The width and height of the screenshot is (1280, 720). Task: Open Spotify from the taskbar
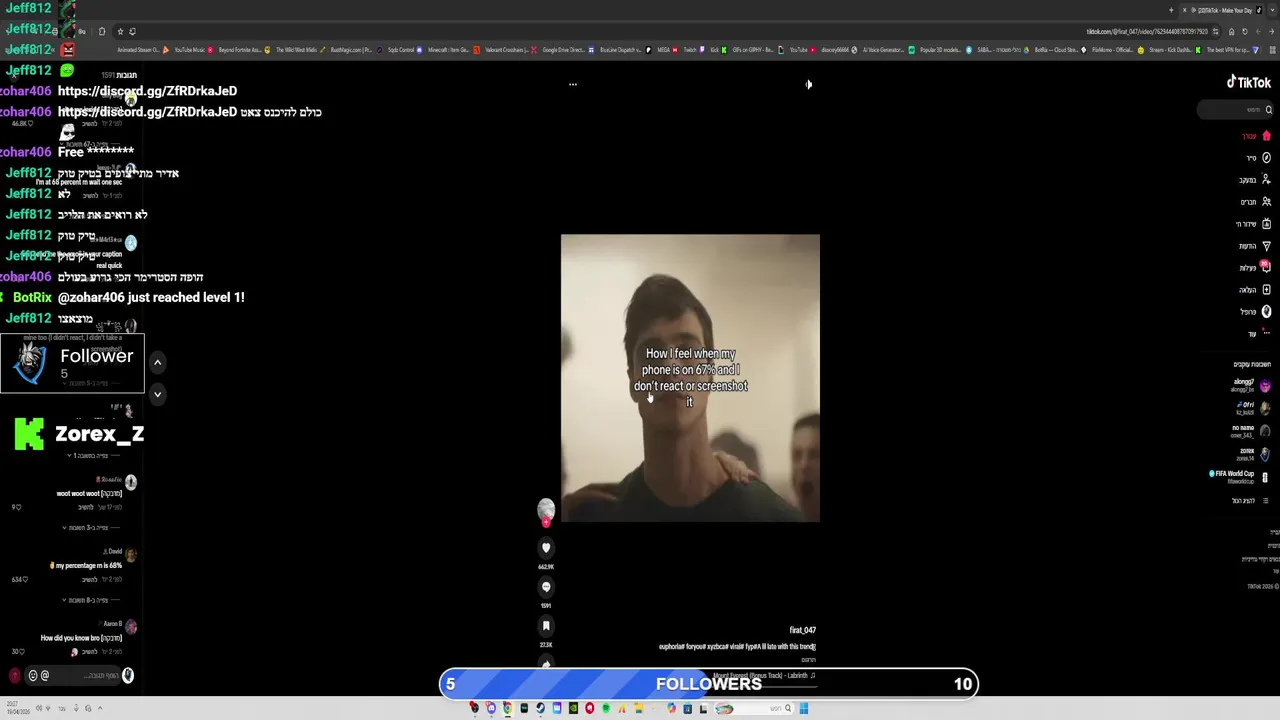pyautogui.click(x=606, y=708)
